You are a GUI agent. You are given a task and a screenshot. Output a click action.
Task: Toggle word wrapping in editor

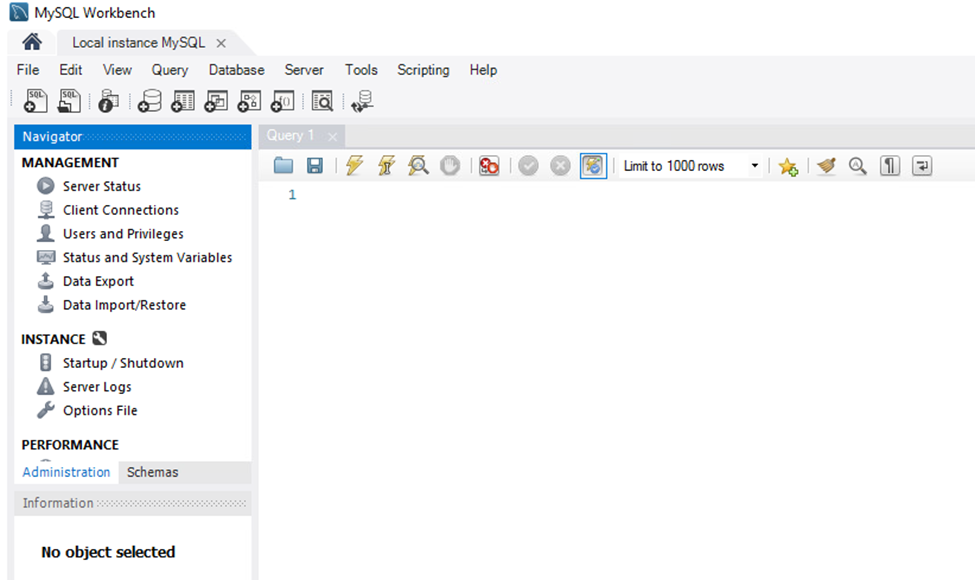click(922, 165)
